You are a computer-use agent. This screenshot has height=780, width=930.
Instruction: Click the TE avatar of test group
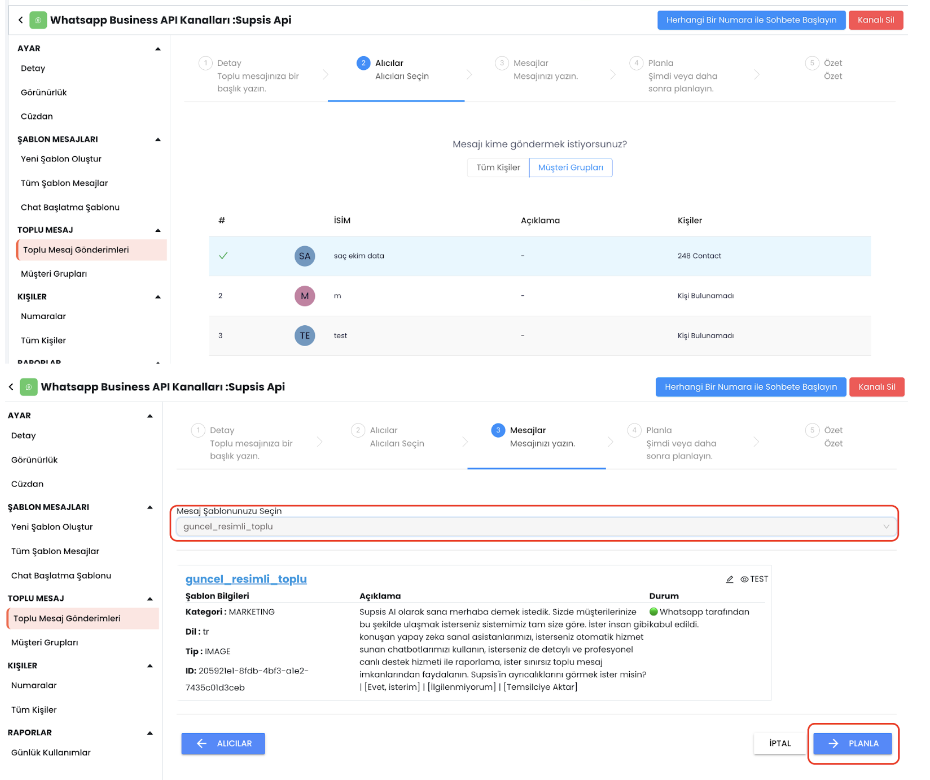pyautogui.click(x=304, y=336)
